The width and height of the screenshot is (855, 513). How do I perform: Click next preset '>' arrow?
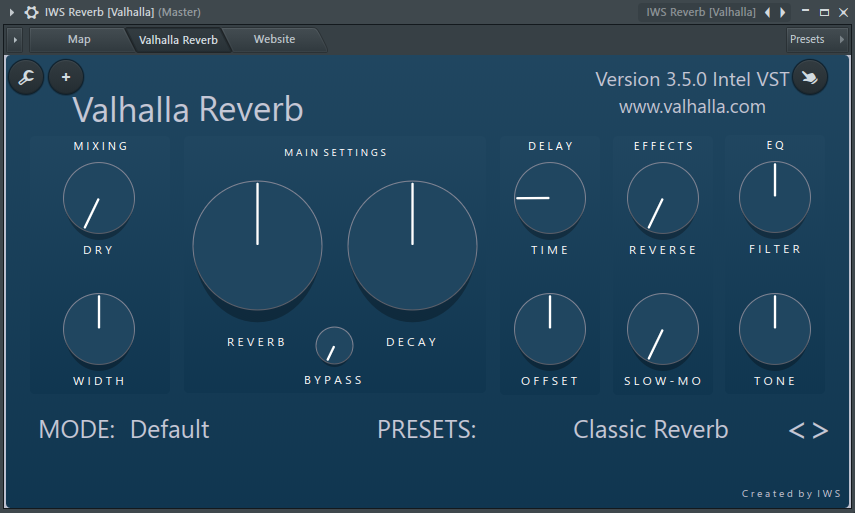[x=820, y=431]
